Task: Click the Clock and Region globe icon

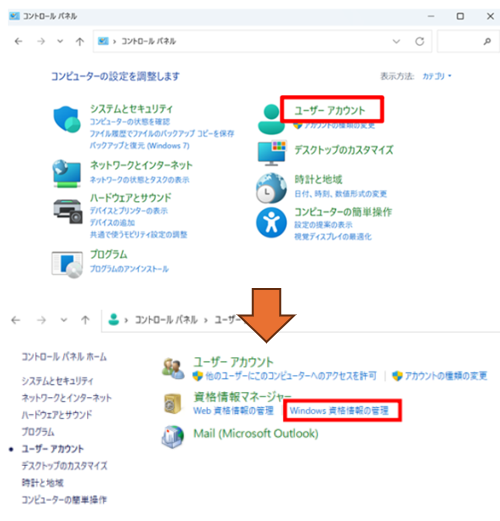Action: coord(271,188)
